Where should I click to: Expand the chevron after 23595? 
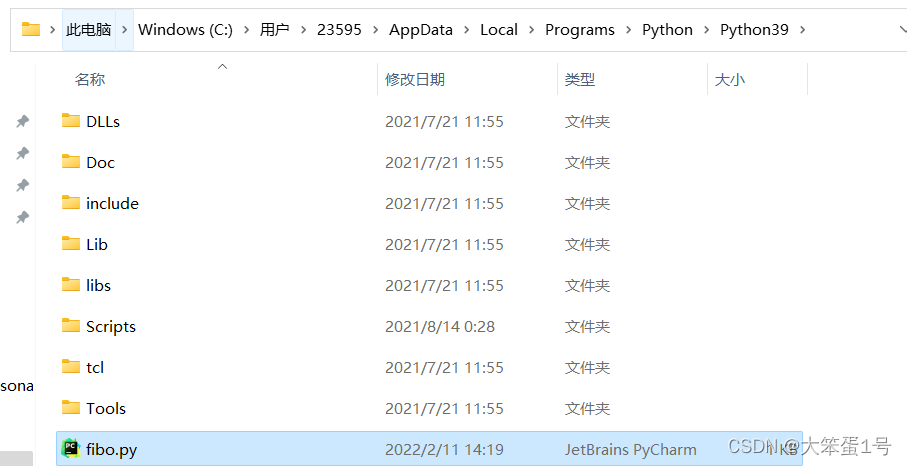tap(375, 29)
